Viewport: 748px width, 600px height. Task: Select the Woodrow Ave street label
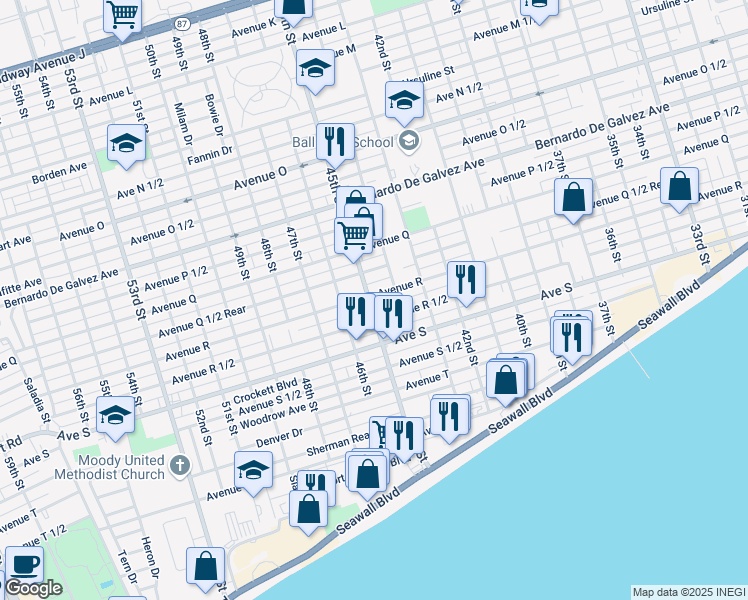(x=273, y=417)
